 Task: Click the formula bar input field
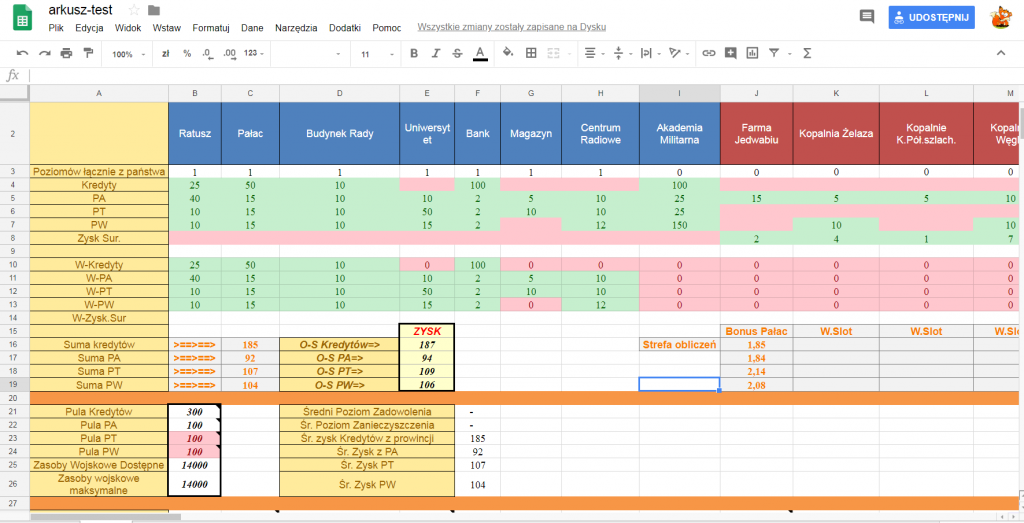[500, 75]
